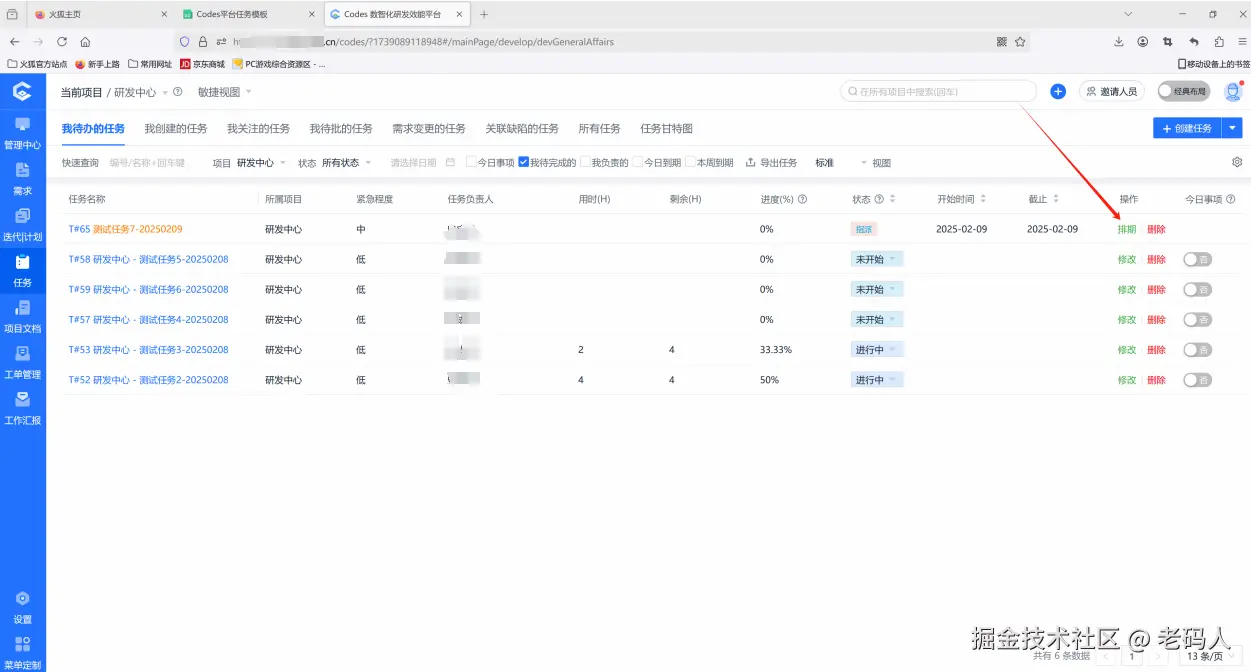Click the calendar icon of the date filter
This screenshot has height=672, width=1251.
pyautogui.click(x=450, y=162)
